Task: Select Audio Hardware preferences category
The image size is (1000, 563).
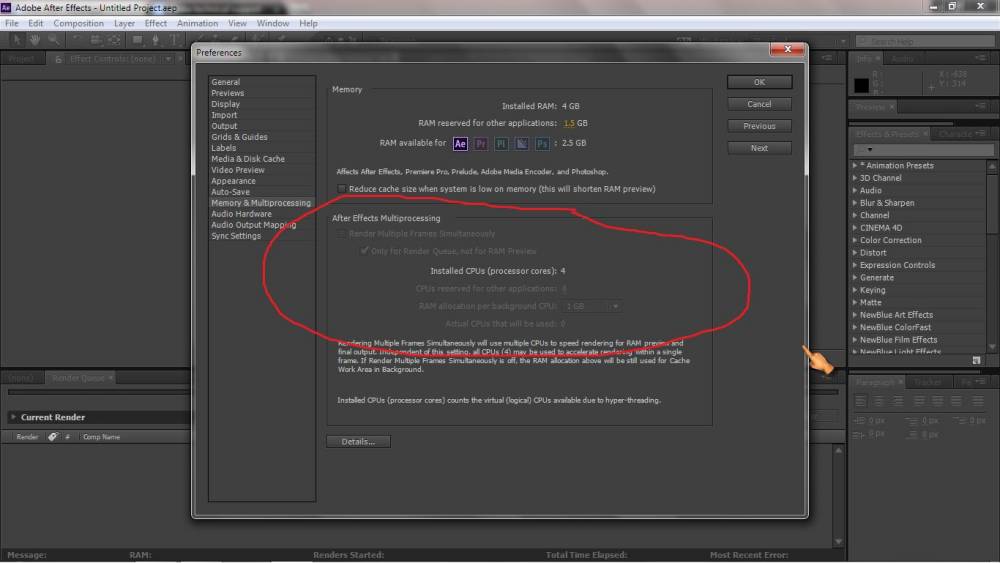Action: click(241, 214)
